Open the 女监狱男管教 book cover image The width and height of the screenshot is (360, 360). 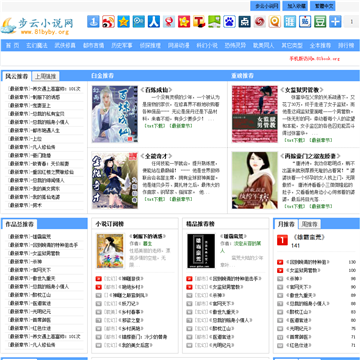pos(255,114)
